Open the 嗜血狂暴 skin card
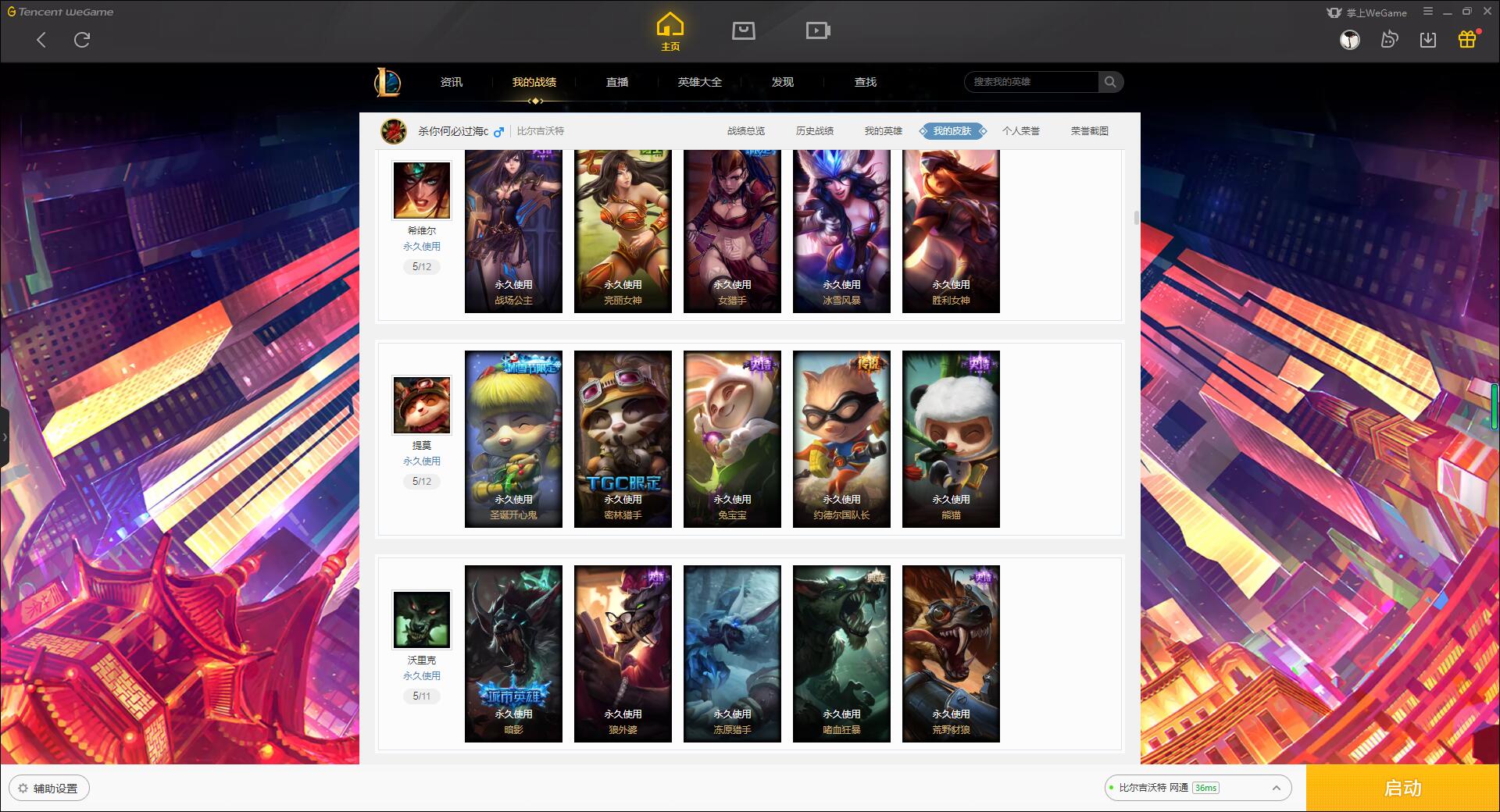 [841, 654]
